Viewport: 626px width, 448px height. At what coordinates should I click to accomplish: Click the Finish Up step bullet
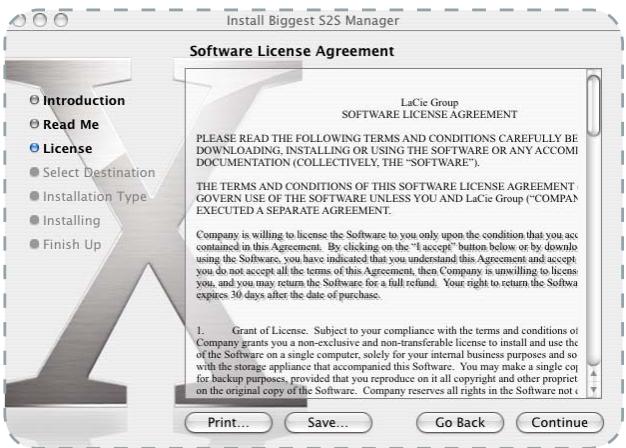[34, 244]
